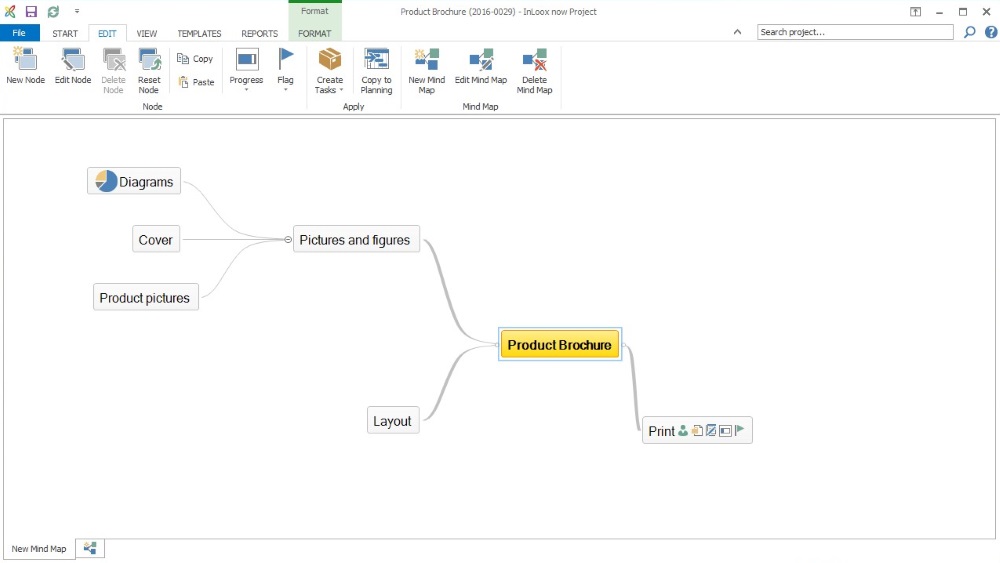Viewport: 1000px width, 563px height.
Task: Select the Layout node
Action: click(393, 421)
